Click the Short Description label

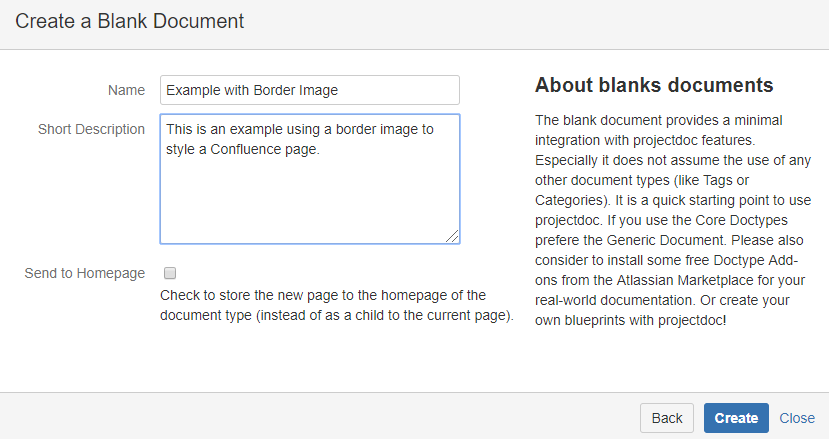click(x=91, y=129)
